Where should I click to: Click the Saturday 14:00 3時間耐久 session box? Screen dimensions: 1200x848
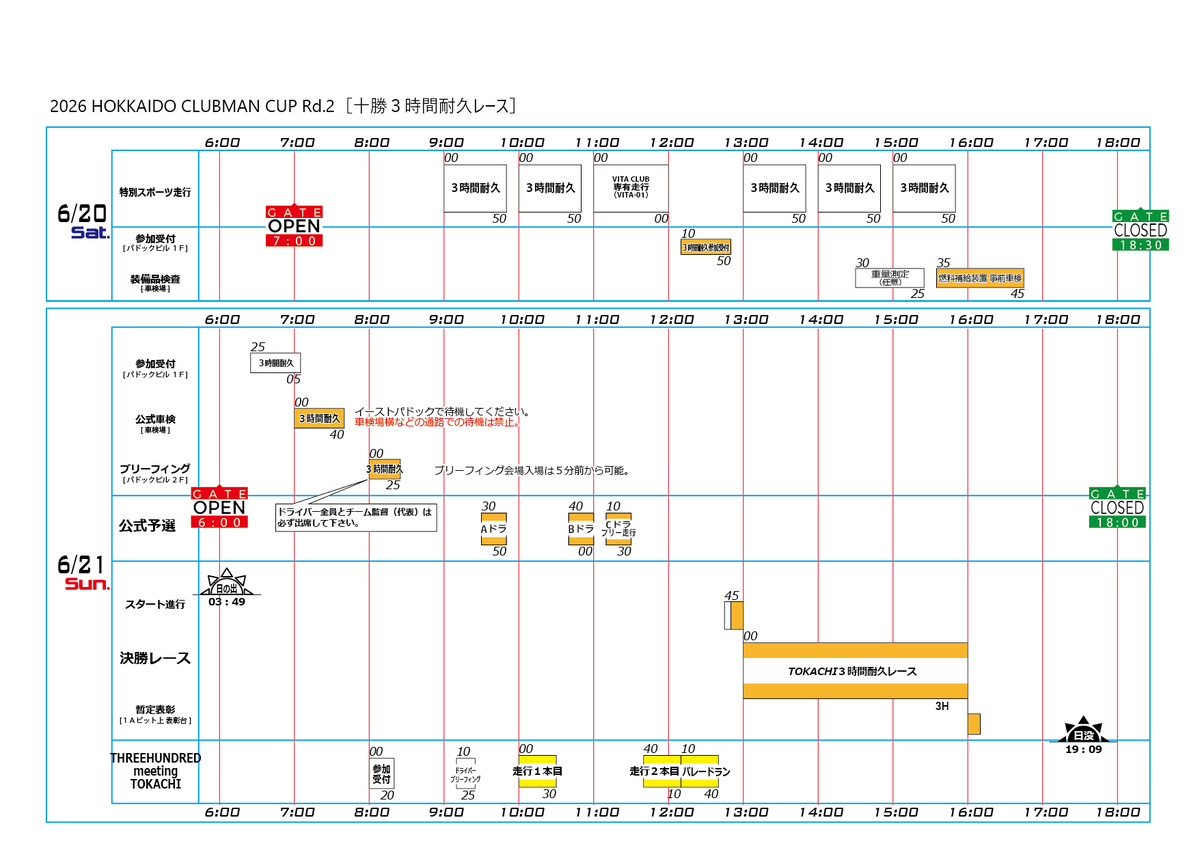pyautogui.click(x=849, y=188)
